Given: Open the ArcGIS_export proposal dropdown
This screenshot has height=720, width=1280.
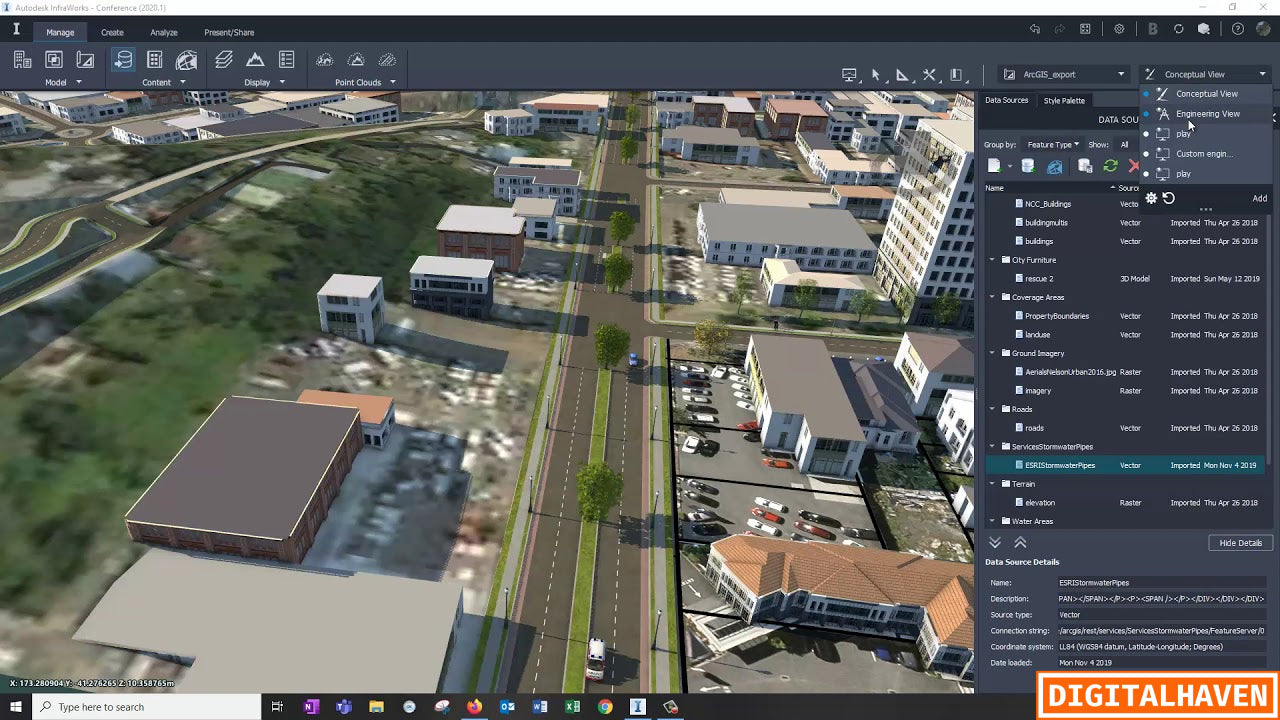Looking at the screenshot, I should [1064, 74].
